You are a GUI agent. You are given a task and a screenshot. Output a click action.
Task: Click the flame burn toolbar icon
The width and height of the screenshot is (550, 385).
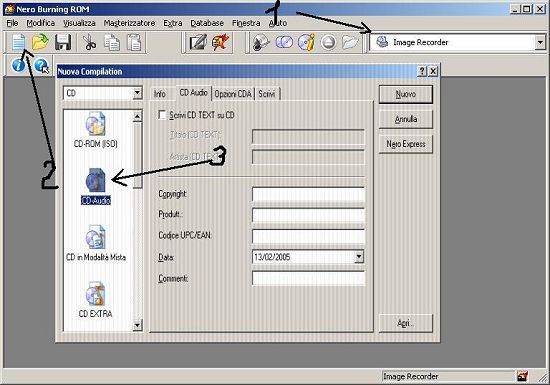coord(220,42)
